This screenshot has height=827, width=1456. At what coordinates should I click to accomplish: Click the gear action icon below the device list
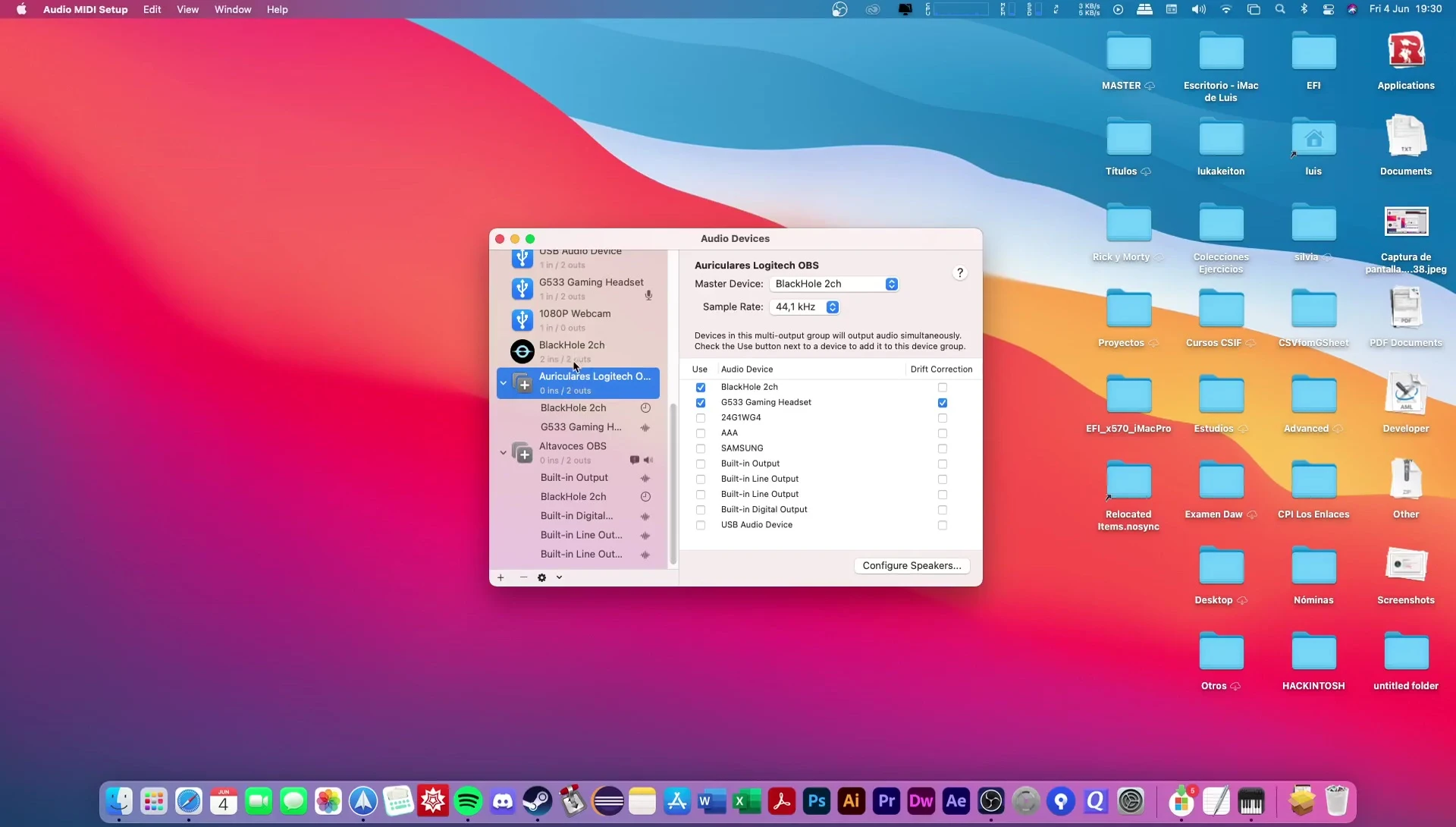coord(541,578)
